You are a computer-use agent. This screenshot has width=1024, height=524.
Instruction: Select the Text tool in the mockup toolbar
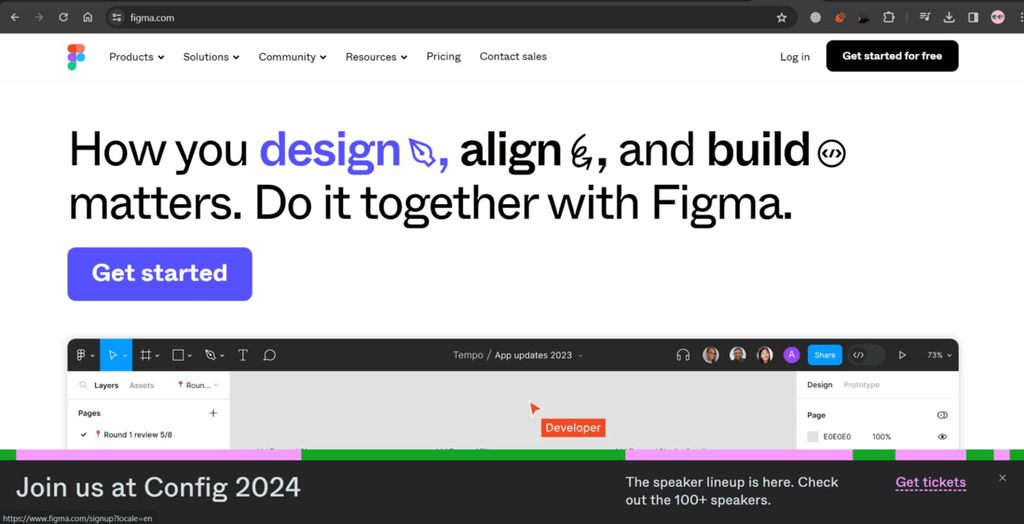242,355
